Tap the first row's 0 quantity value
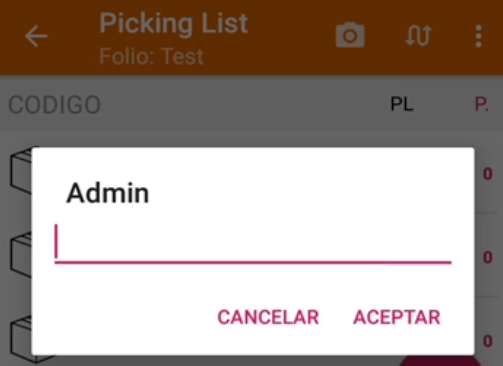The image size is (503, 366). click(488, 174)
